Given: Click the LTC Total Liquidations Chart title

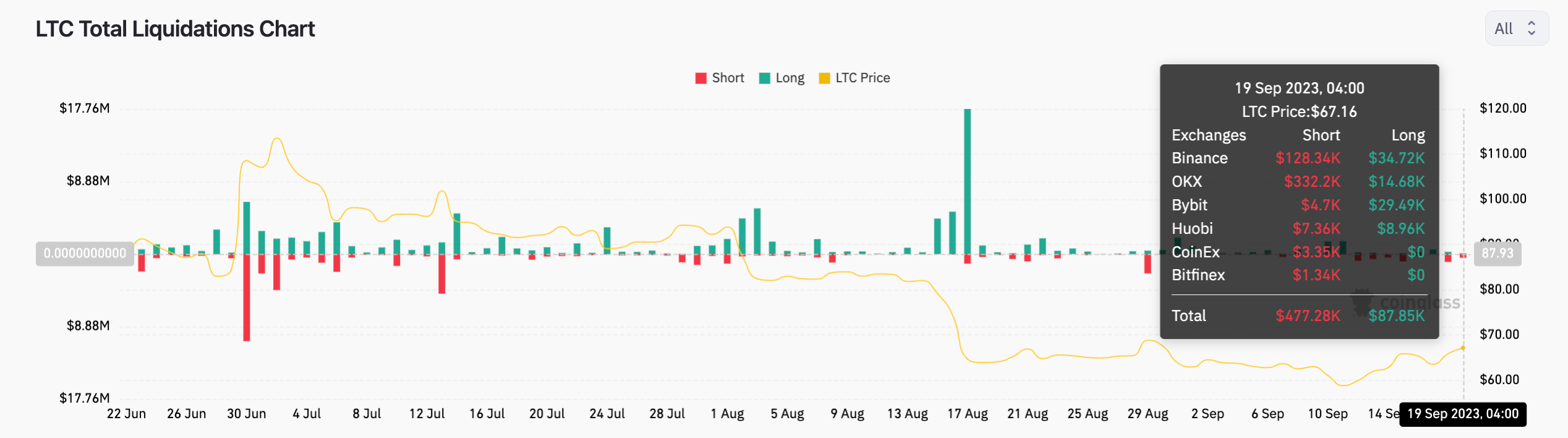Looking at the screenshot, I should [175, 29].
